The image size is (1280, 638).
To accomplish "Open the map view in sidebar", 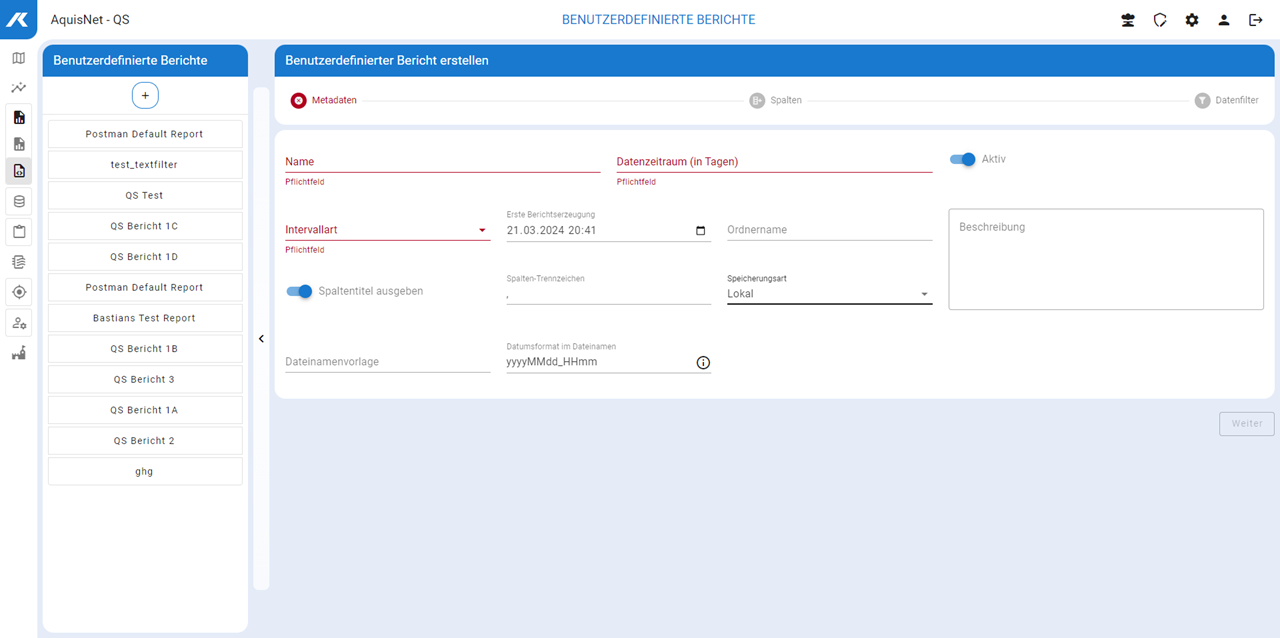I will click(x=18, y=58).
